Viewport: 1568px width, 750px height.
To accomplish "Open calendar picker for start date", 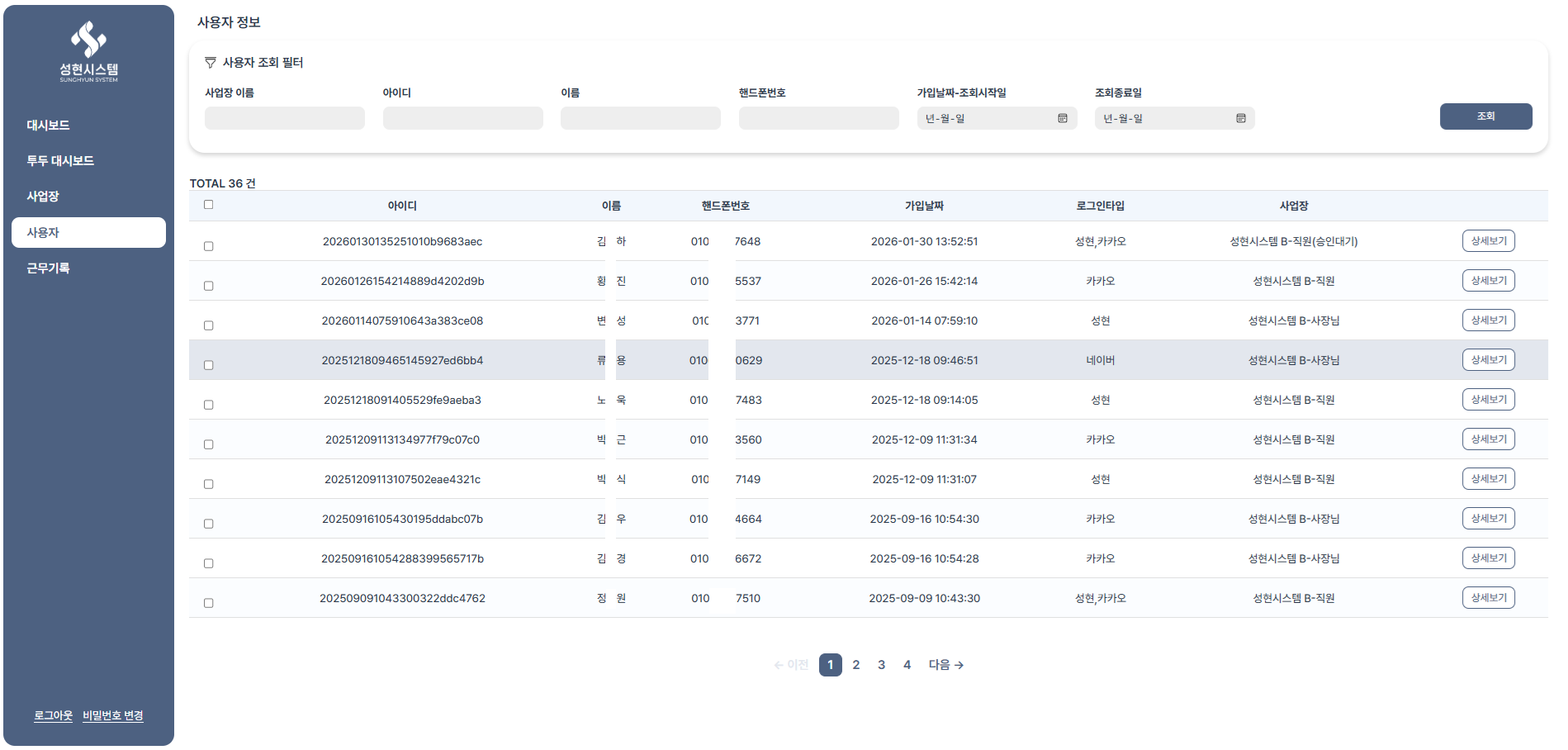I will (1063, 119).
